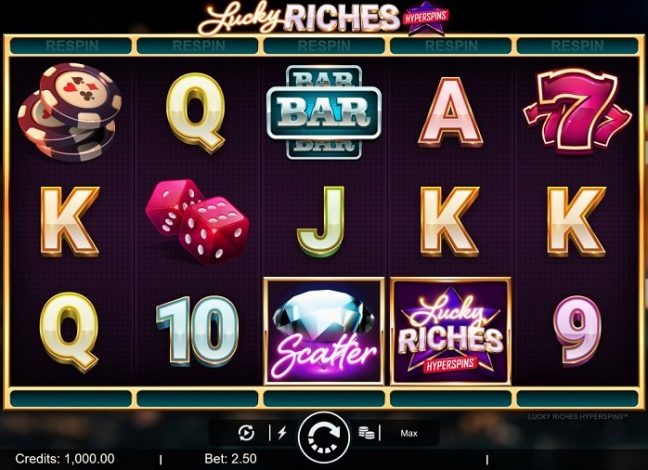
Task: Click the bottom bar beneath first reel
Action: [70, 398]
